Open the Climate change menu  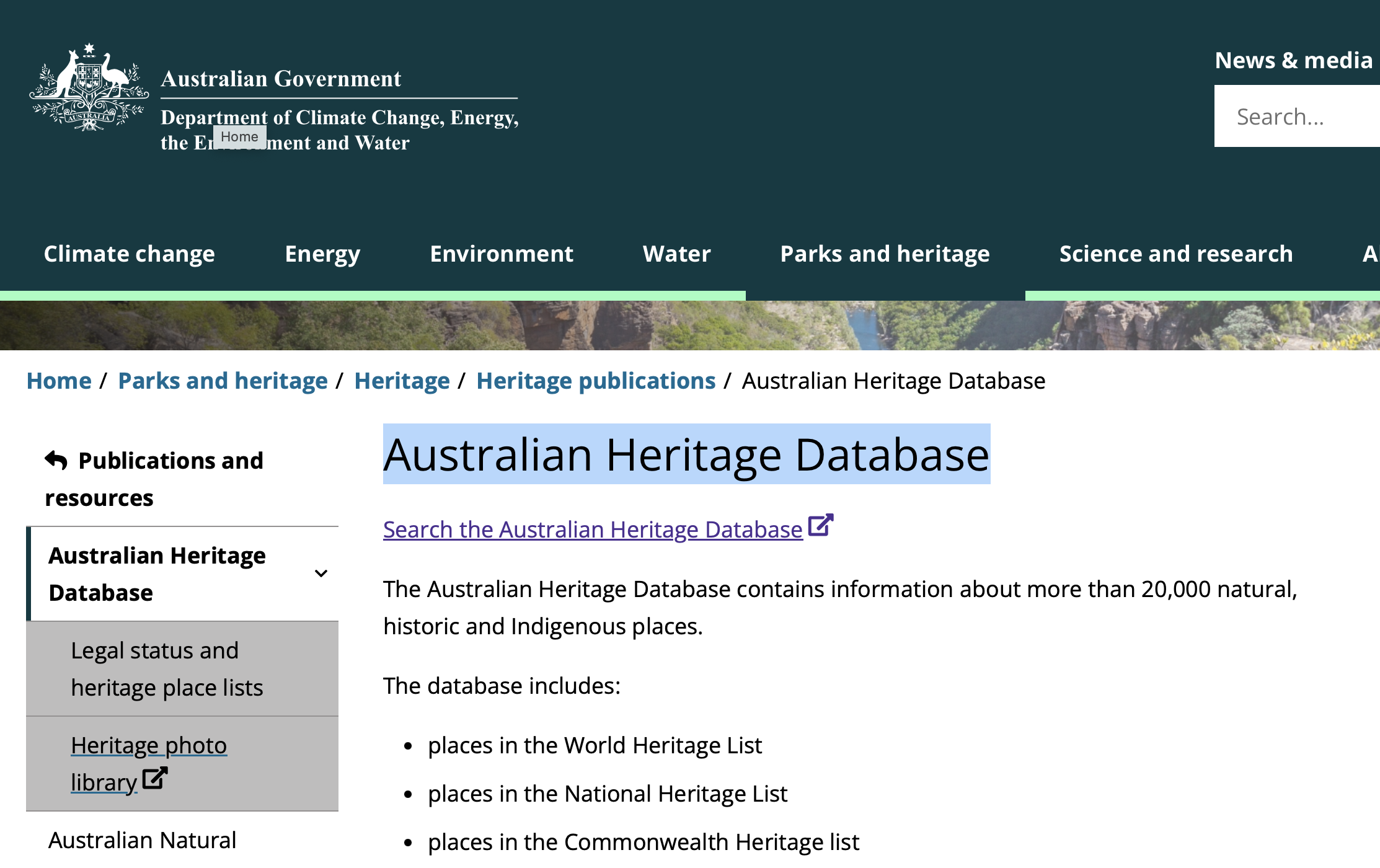coord(129,254)
